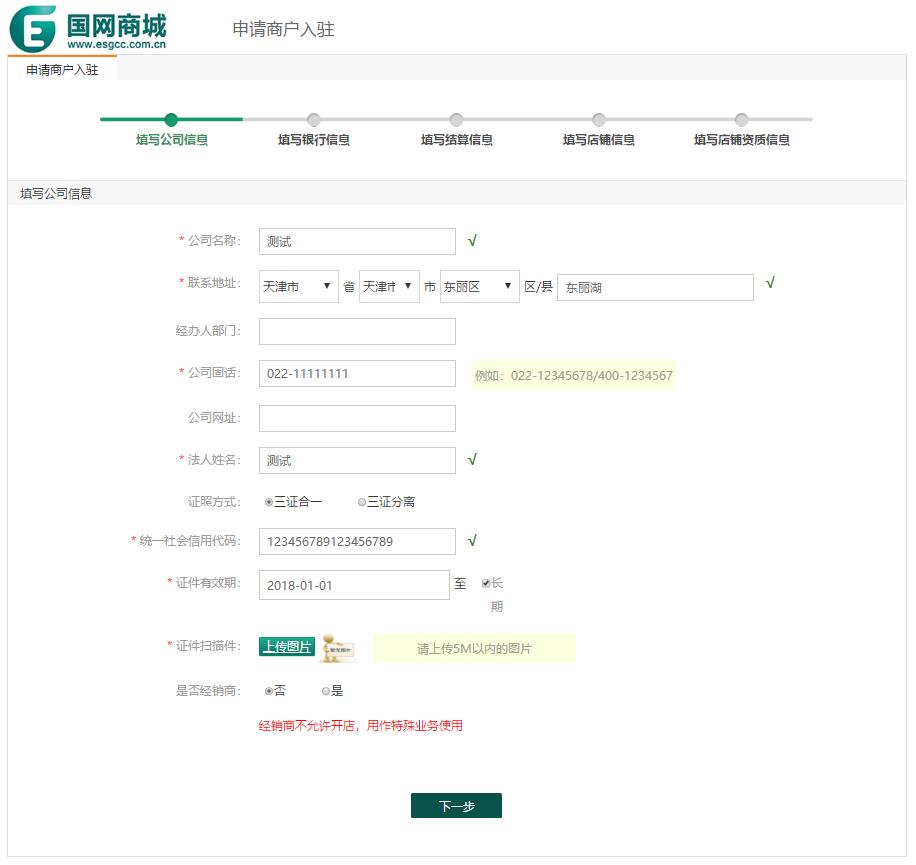916x865 pixels.
Task: Click the 填写店铺信息 step marker
Action: click(x=599, y=120)
